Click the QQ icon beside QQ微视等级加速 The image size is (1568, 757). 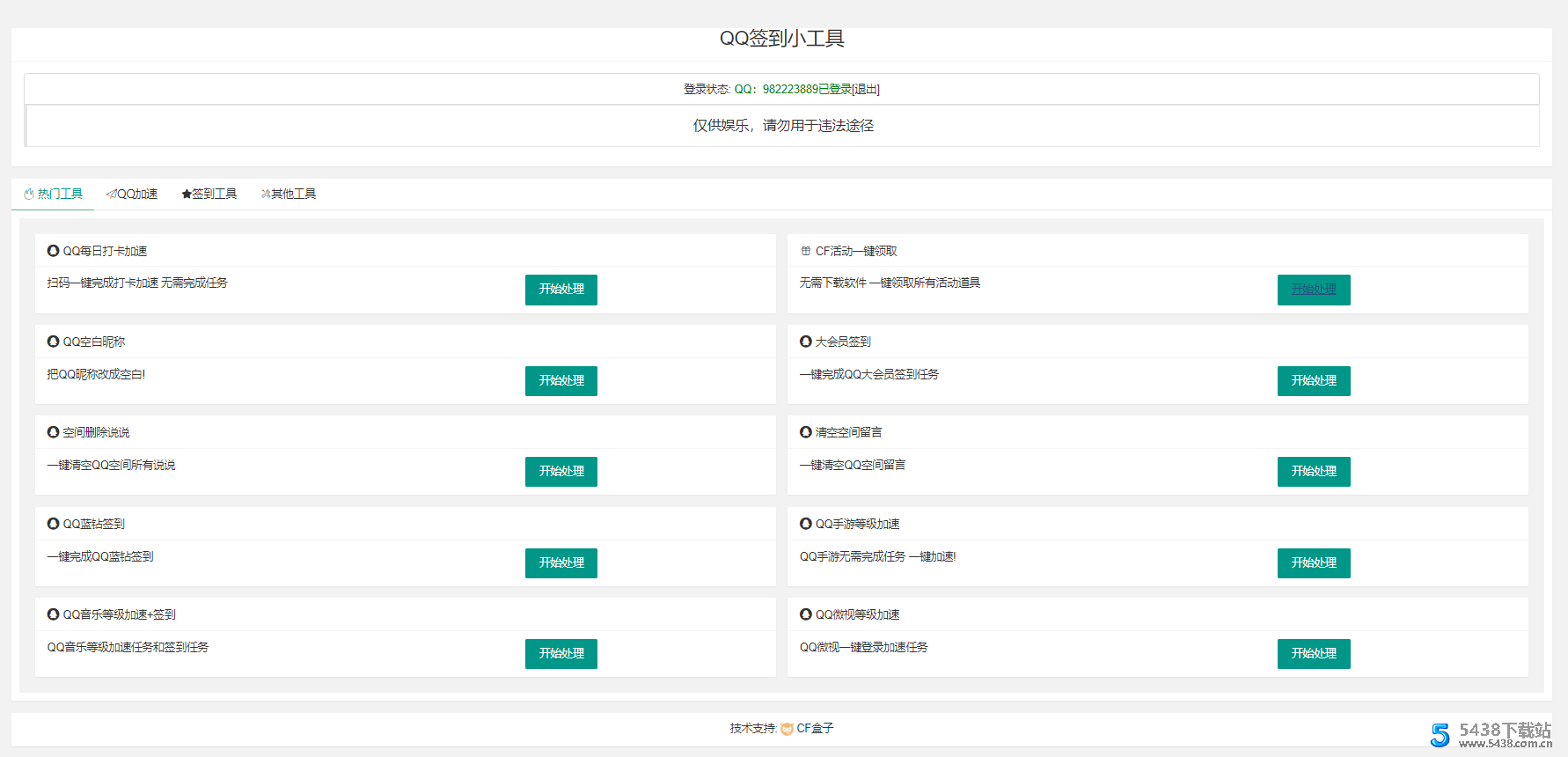pyautogui.click(x=806, y=614)
